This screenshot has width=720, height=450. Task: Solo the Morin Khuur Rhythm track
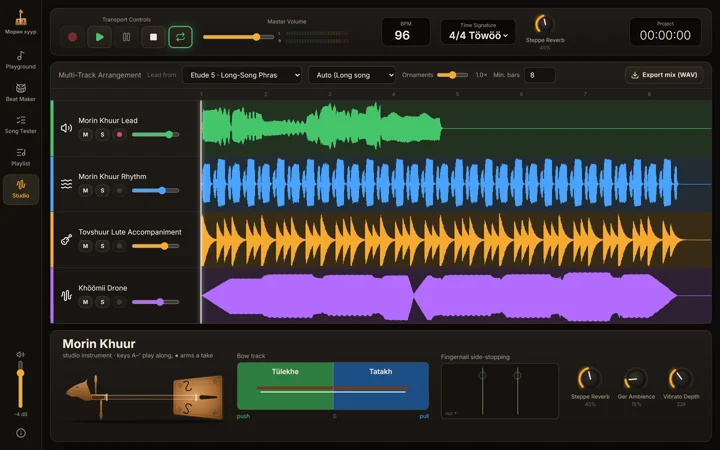click(x=102, y=191)
